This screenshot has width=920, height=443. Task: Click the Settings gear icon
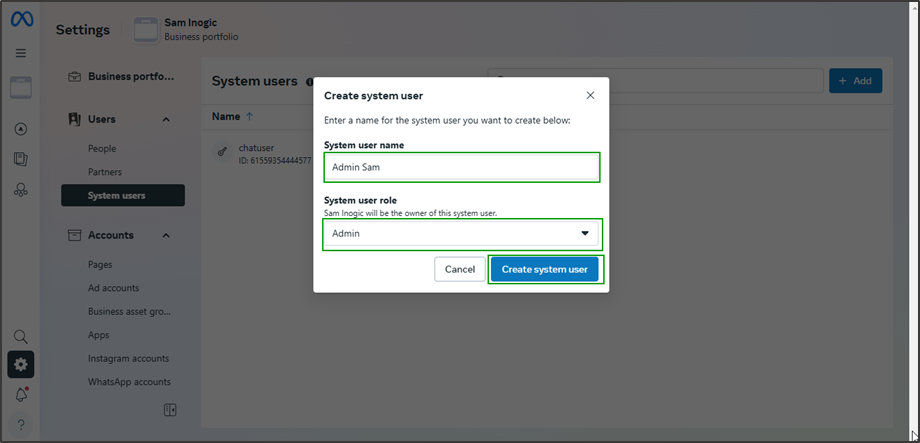(x=21, y=364)
